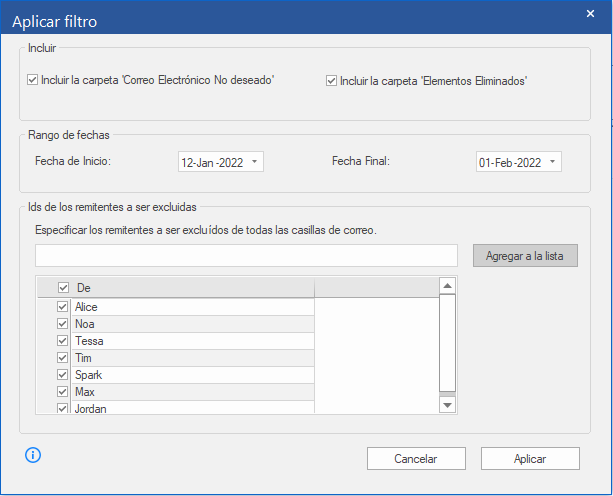Viewport: 613px width, 496px height.
Task: Close the Aplicar filtro dialog
Action: click(590, 13)
